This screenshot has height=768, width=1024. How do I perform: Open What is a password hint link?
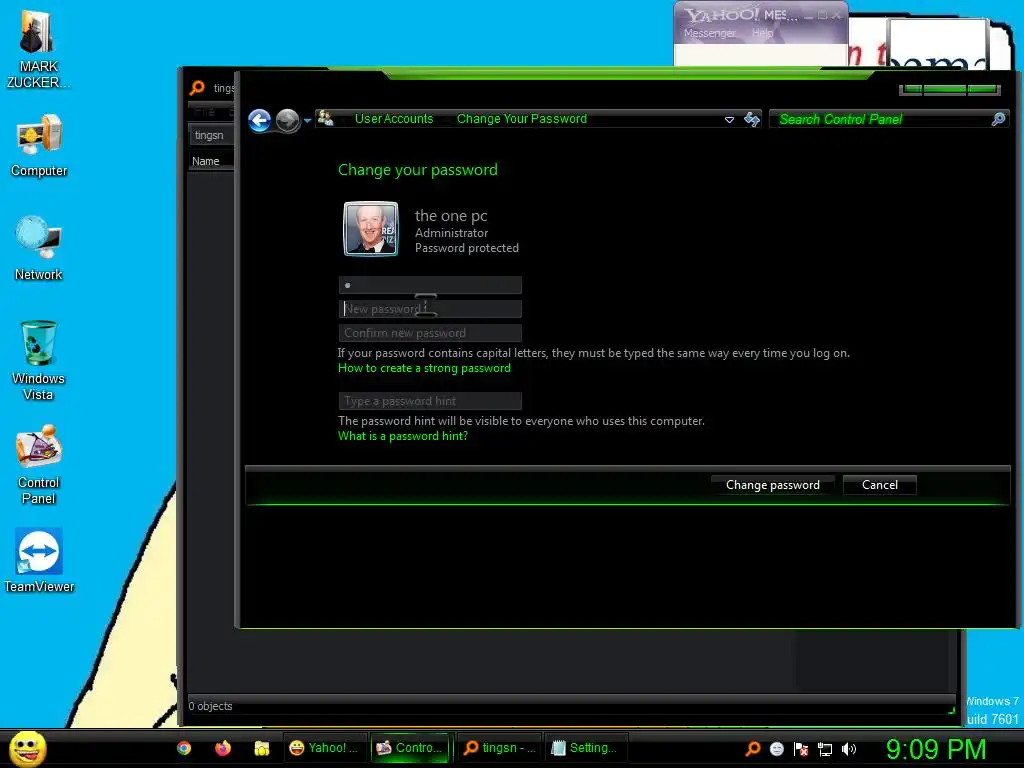tap(403, 436)
